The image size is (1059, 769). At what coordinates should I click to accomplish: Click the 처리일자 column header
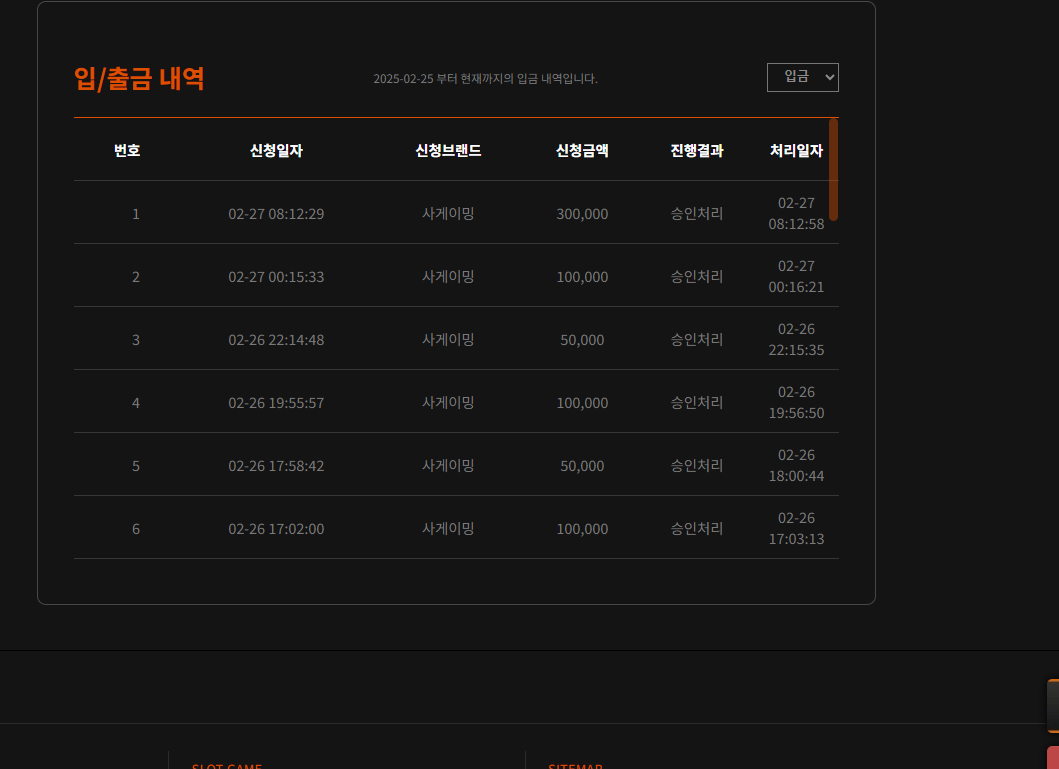coord(796,151)
